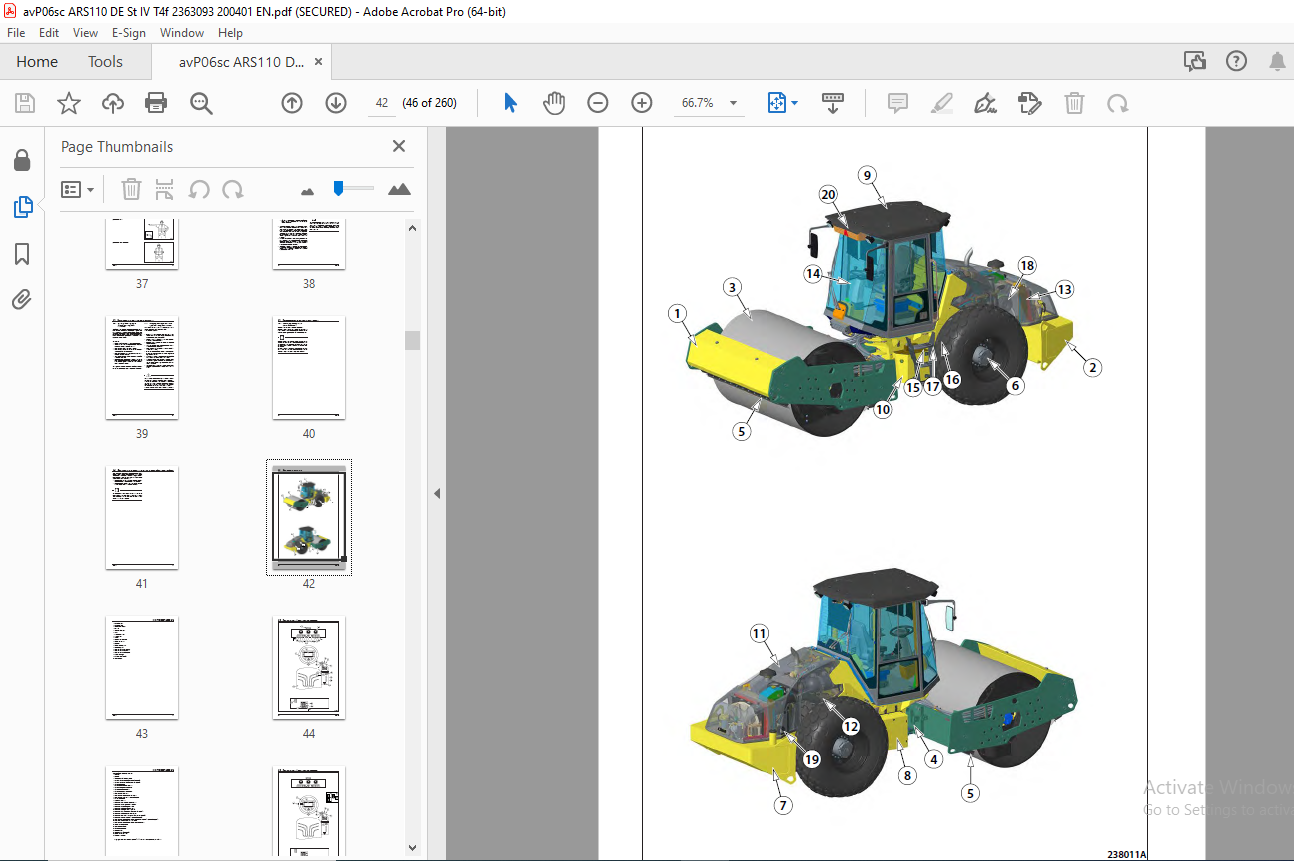Select the arrow Selection tool

511,103
